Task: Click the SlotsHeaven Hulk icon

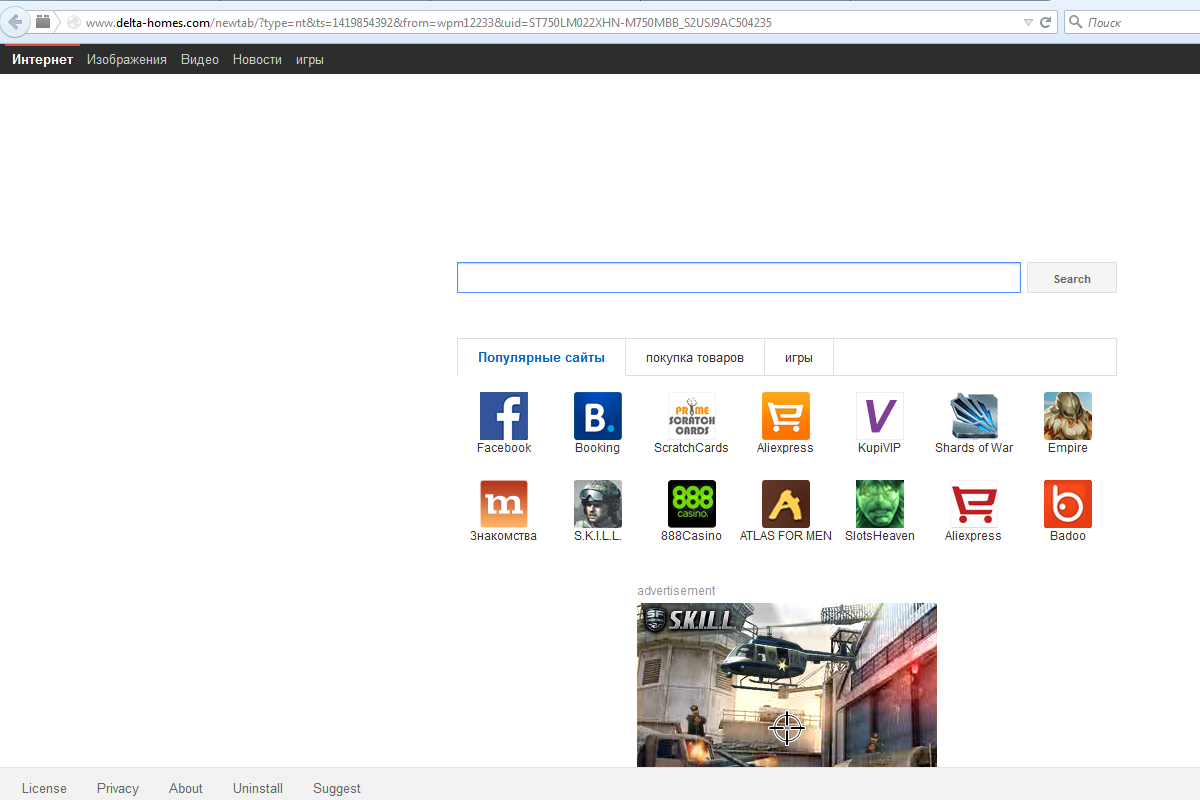Action: [x=879, y=504]
